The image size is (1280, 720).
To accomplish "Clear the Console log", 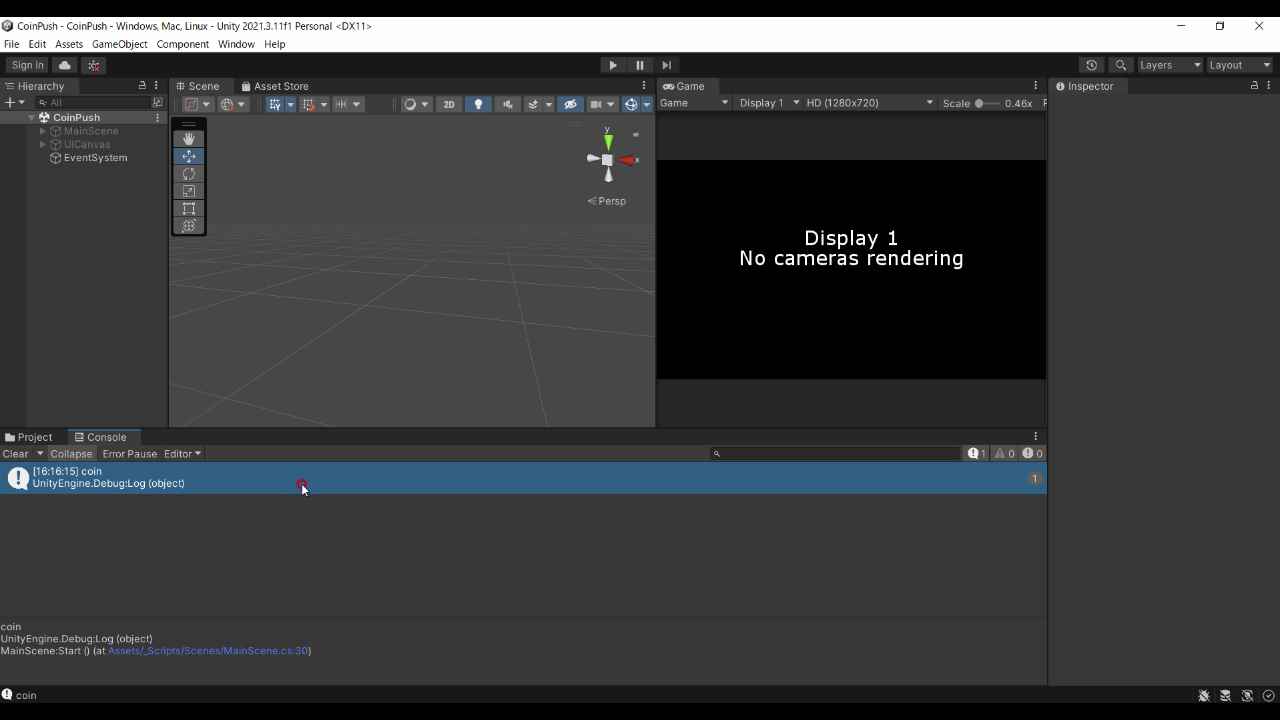I will [16, 454].
